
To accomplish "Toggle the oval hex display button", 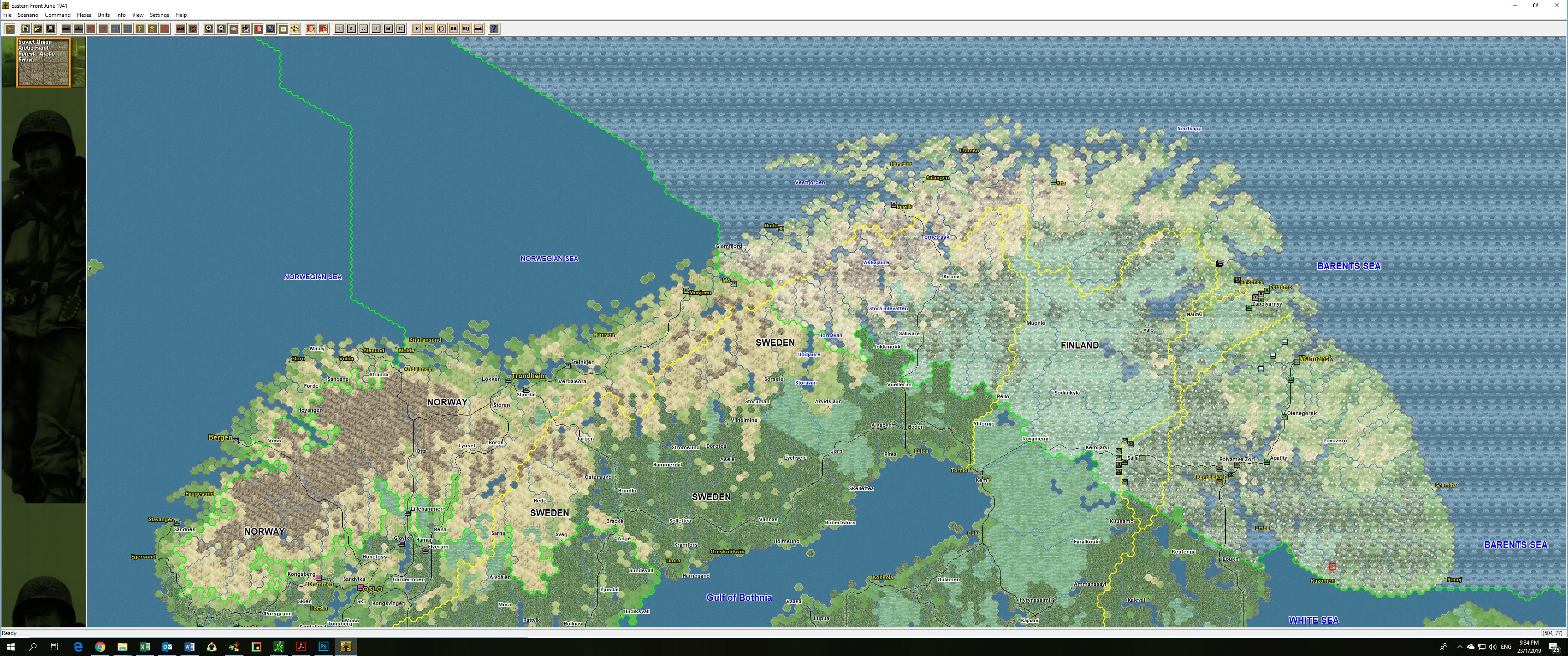I will (234, 29).
